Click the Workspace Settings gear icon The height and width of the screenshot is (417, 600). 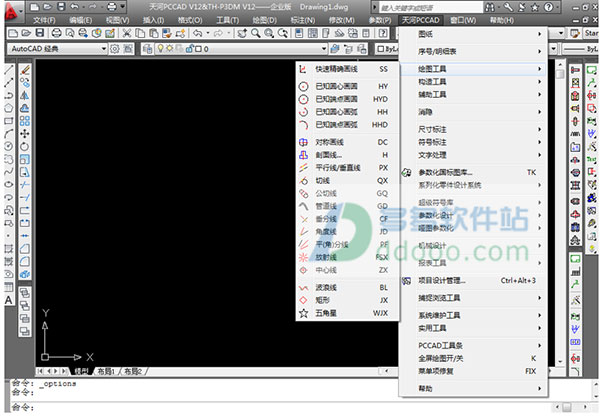114,49
